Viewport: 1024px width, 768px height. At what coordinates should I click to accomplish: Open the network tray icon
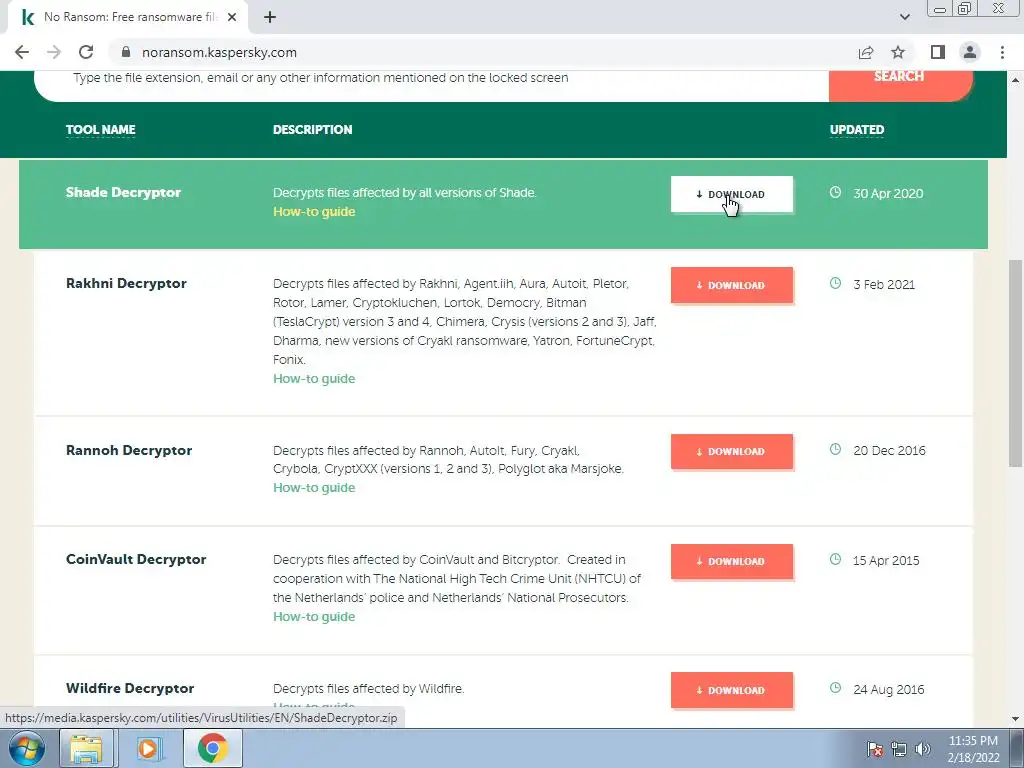point(899,749)
